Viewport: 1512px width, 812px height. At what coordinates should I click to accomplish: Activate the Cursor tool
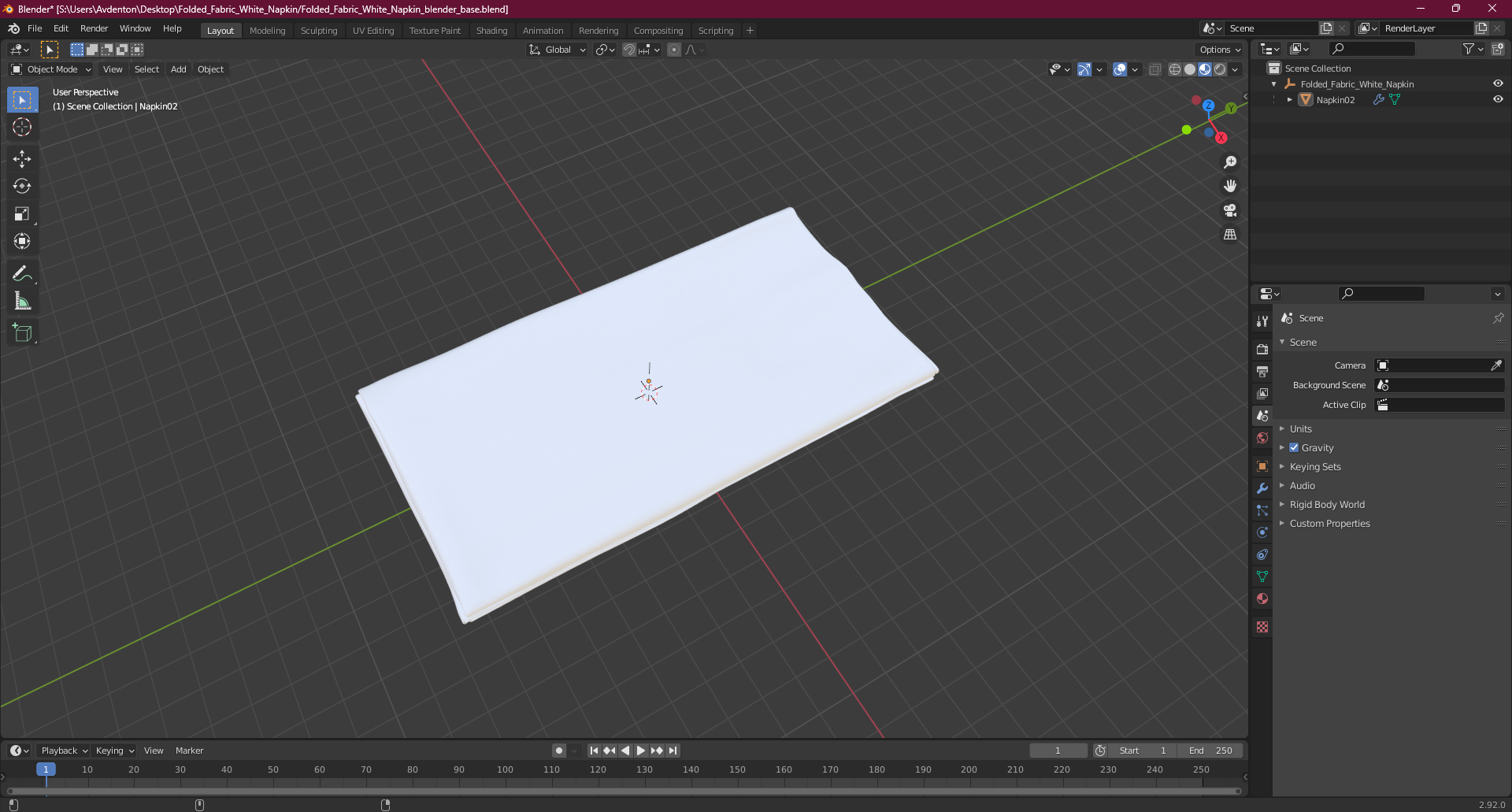click(22, 127)
